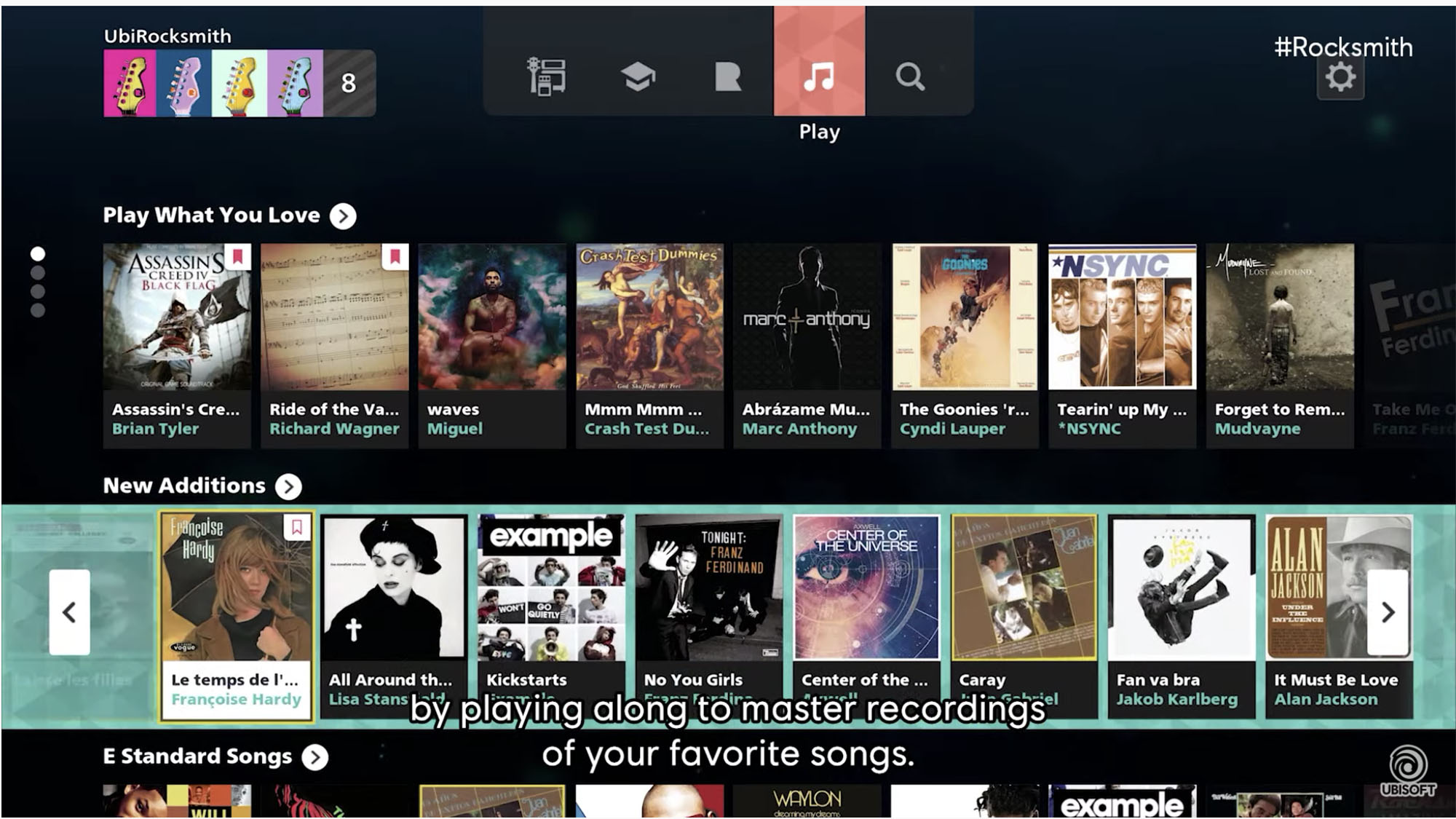This screenshot has height=819, width=1456.
Task: Select the Rocksmith R logo tab
Action: click(727, 76)
